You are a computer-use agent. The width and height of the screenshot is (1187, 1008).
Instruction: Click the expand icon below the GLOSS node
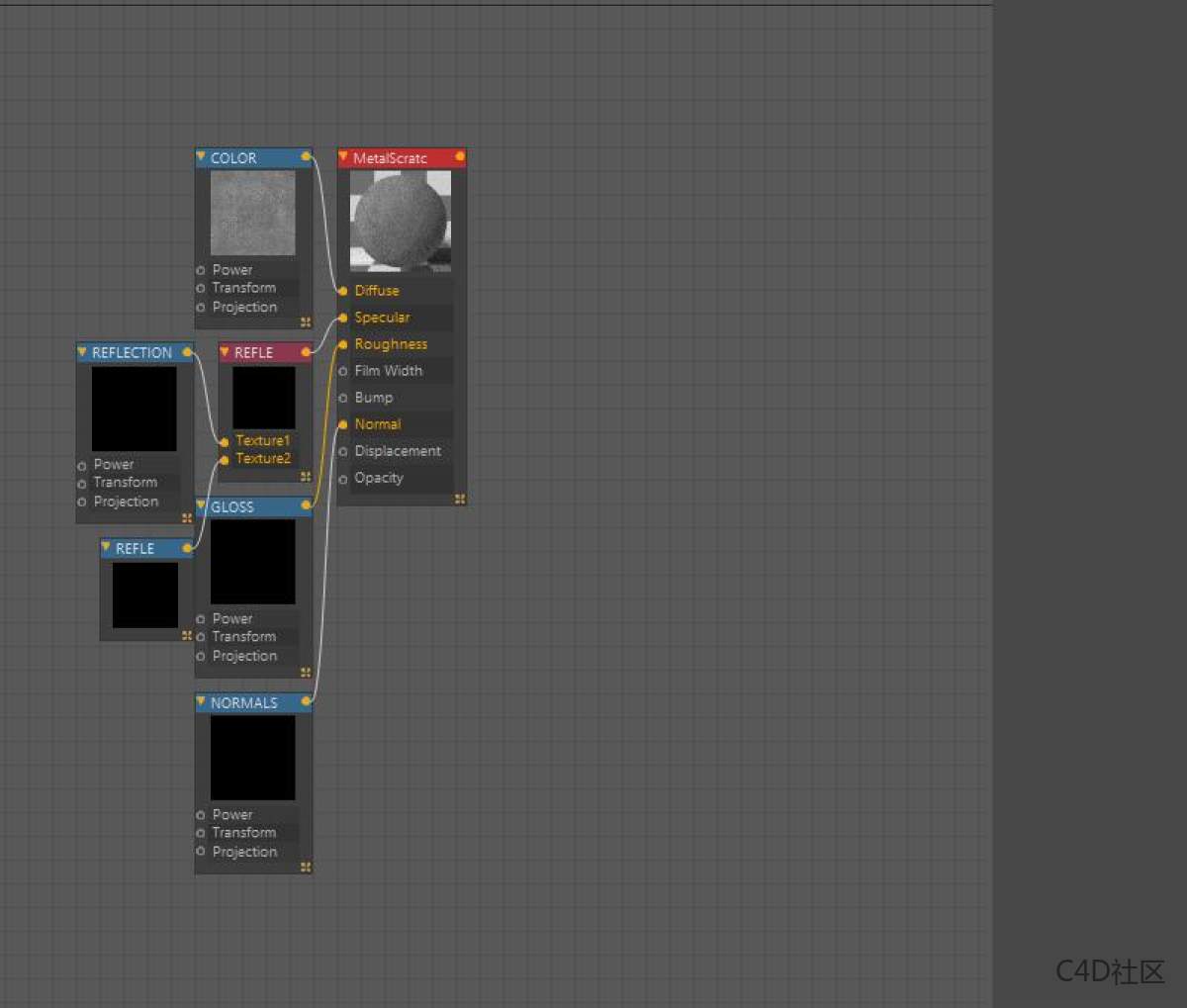click(306, 671)
